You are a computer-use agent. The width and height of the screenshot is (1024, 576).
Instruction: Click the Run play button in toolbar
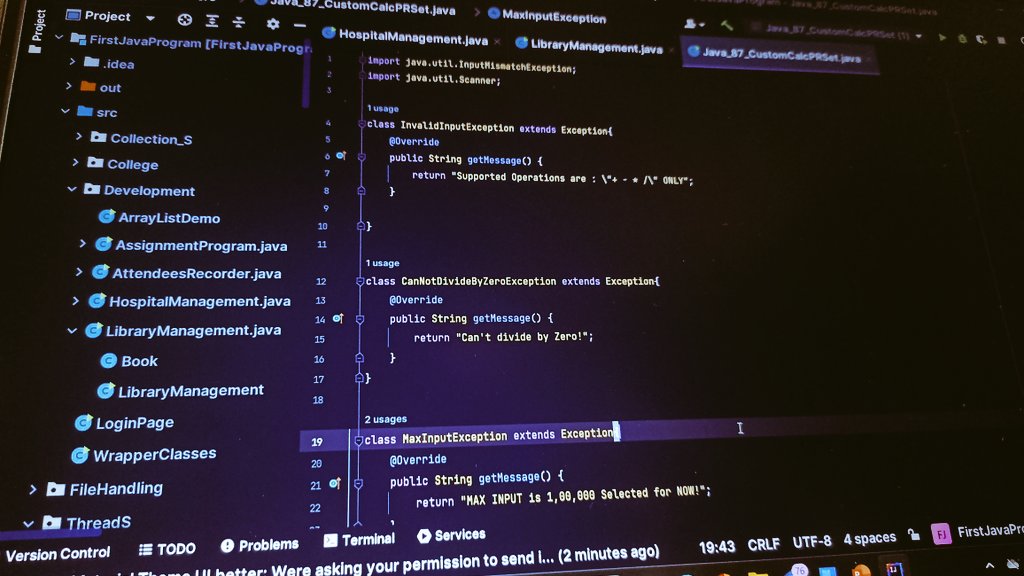(x=942, y=38)
